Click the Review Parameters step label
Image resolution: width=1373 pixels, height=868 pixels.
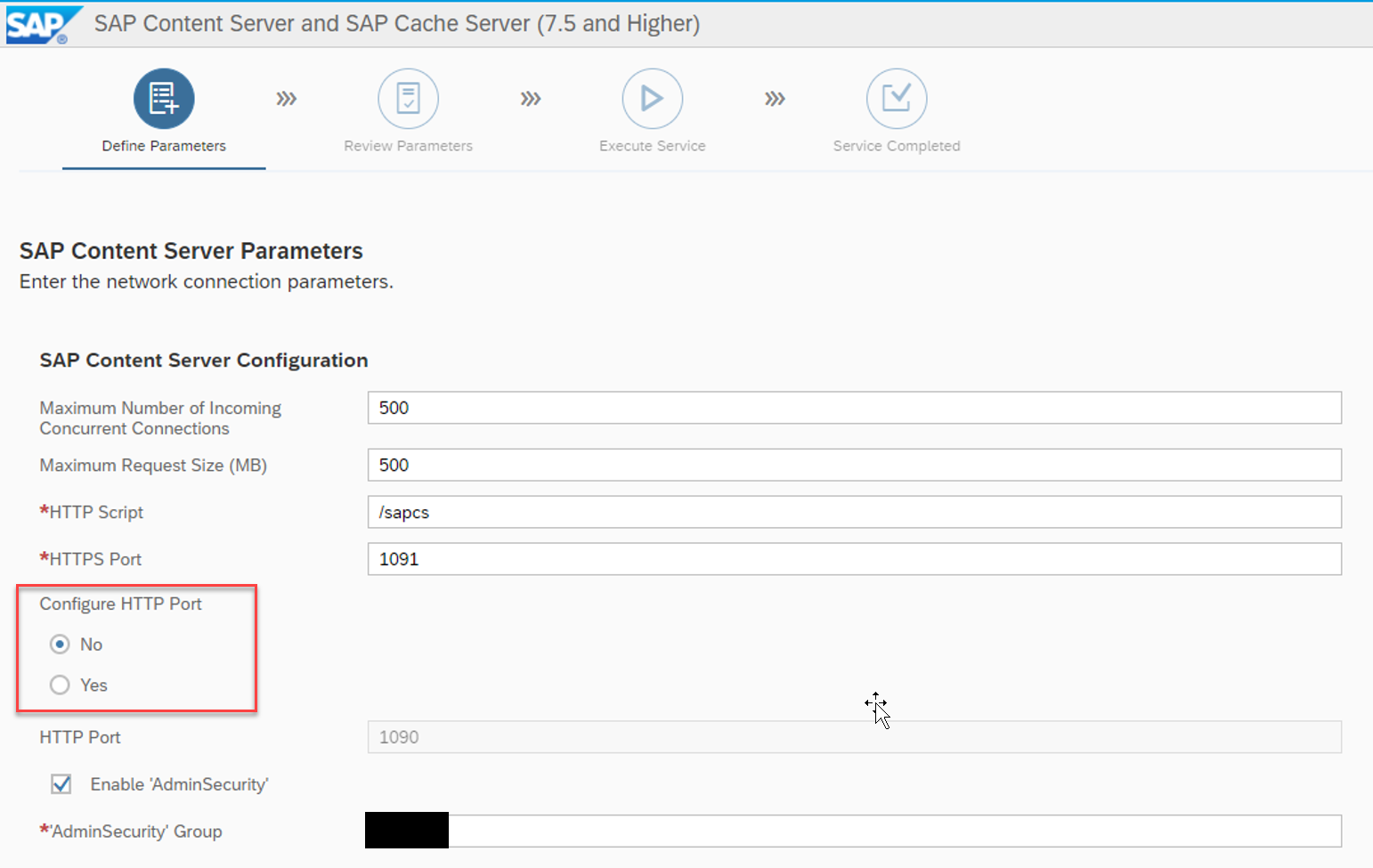point(408,146)
